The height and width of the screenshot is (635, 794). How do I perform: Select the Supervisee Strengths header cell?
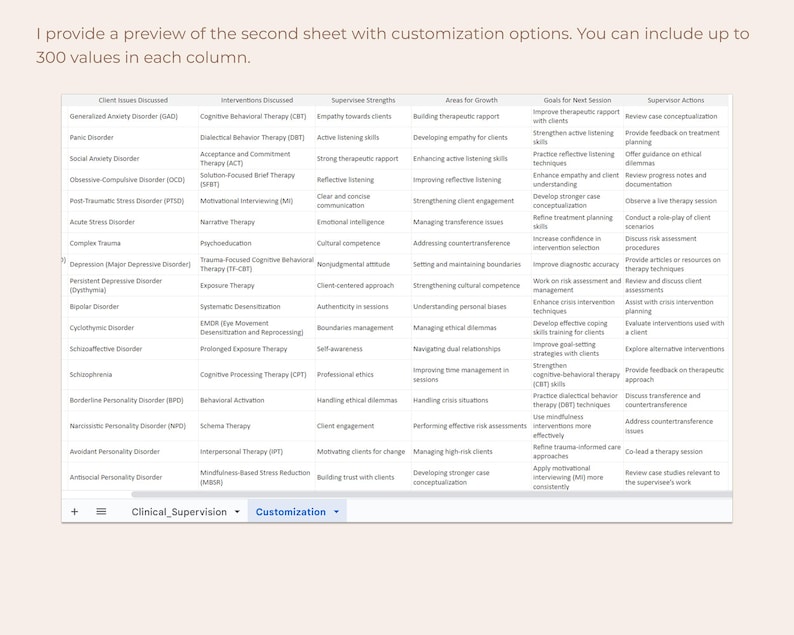(363, 100)
